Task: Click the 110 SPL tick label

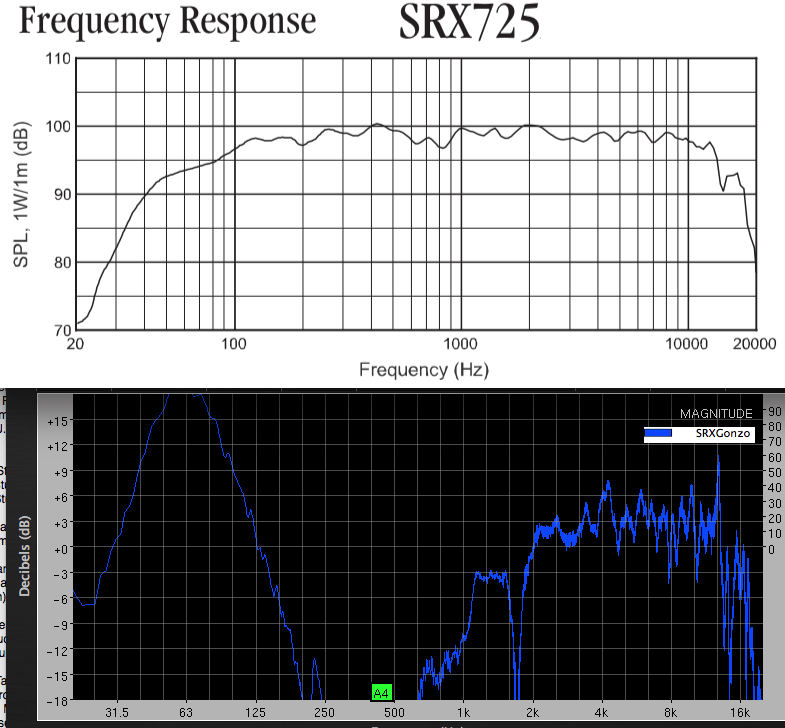Action: (x=58, y=59)
